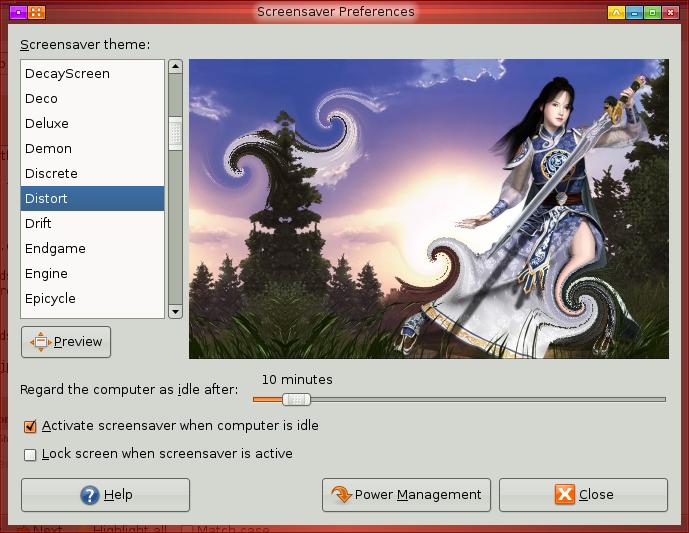Viewport: 689px width, 533px height.
Task: Select the Endgame screensaver theme
Action: (92, 249)
